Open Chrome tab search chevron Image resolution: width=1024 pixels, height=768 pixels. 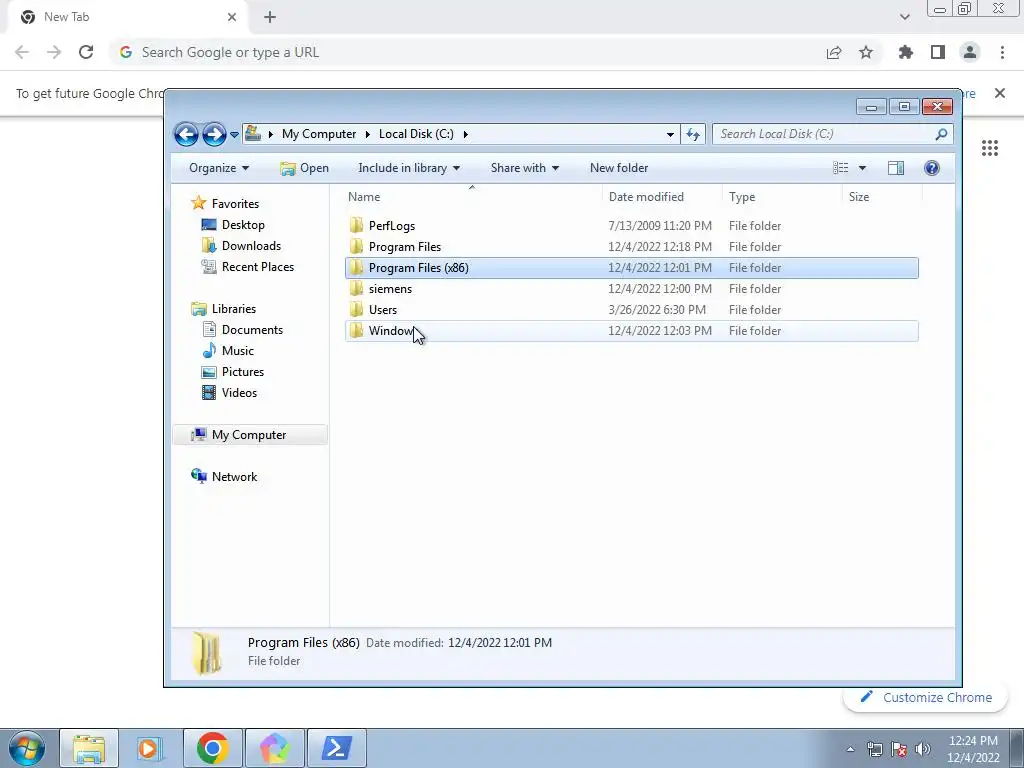pyautogui.click(x=904, y=17)
